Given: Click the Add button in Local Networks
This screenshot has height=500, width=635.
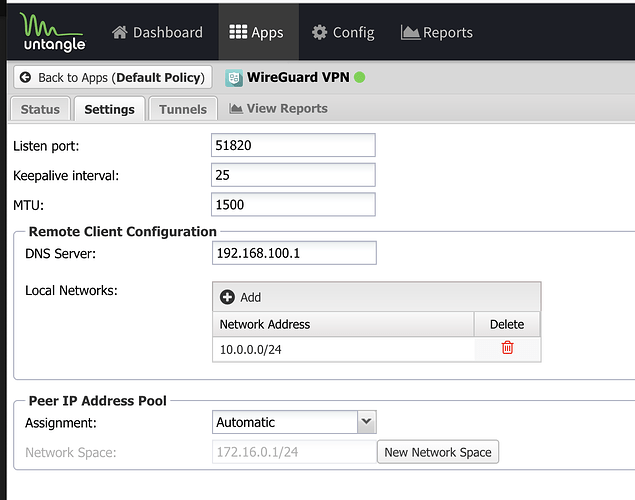Looking at the screenshot, I should pyautogui.click(x=241, y=297).
